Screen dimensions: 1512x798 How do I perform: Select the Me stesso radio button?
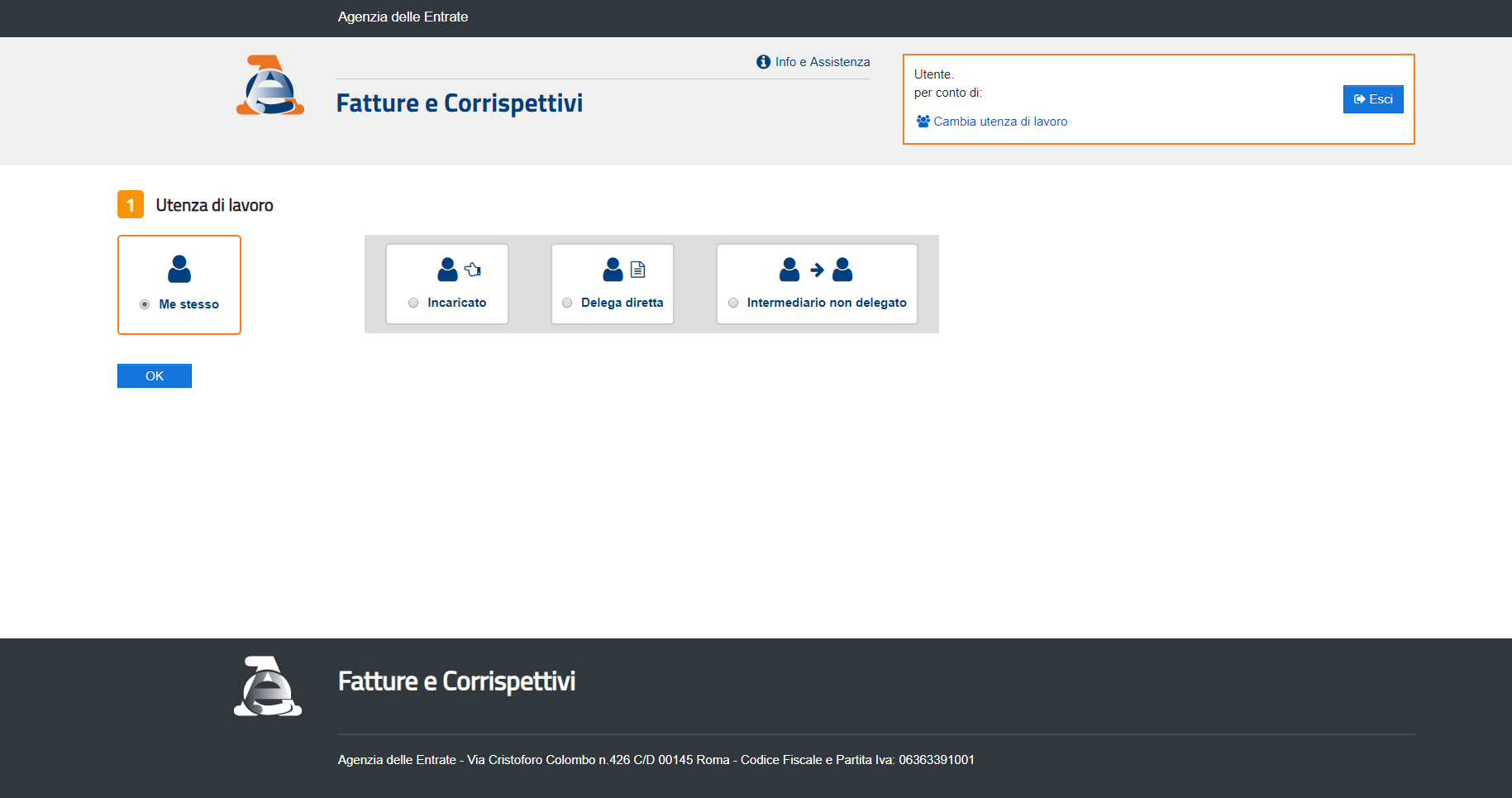(x=145, y=304)
